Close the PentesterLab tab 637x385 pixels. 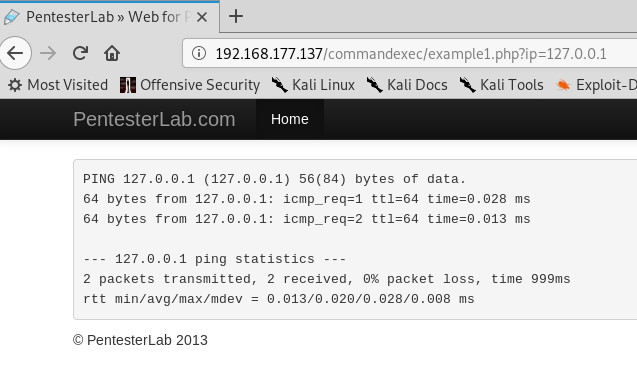202,17
